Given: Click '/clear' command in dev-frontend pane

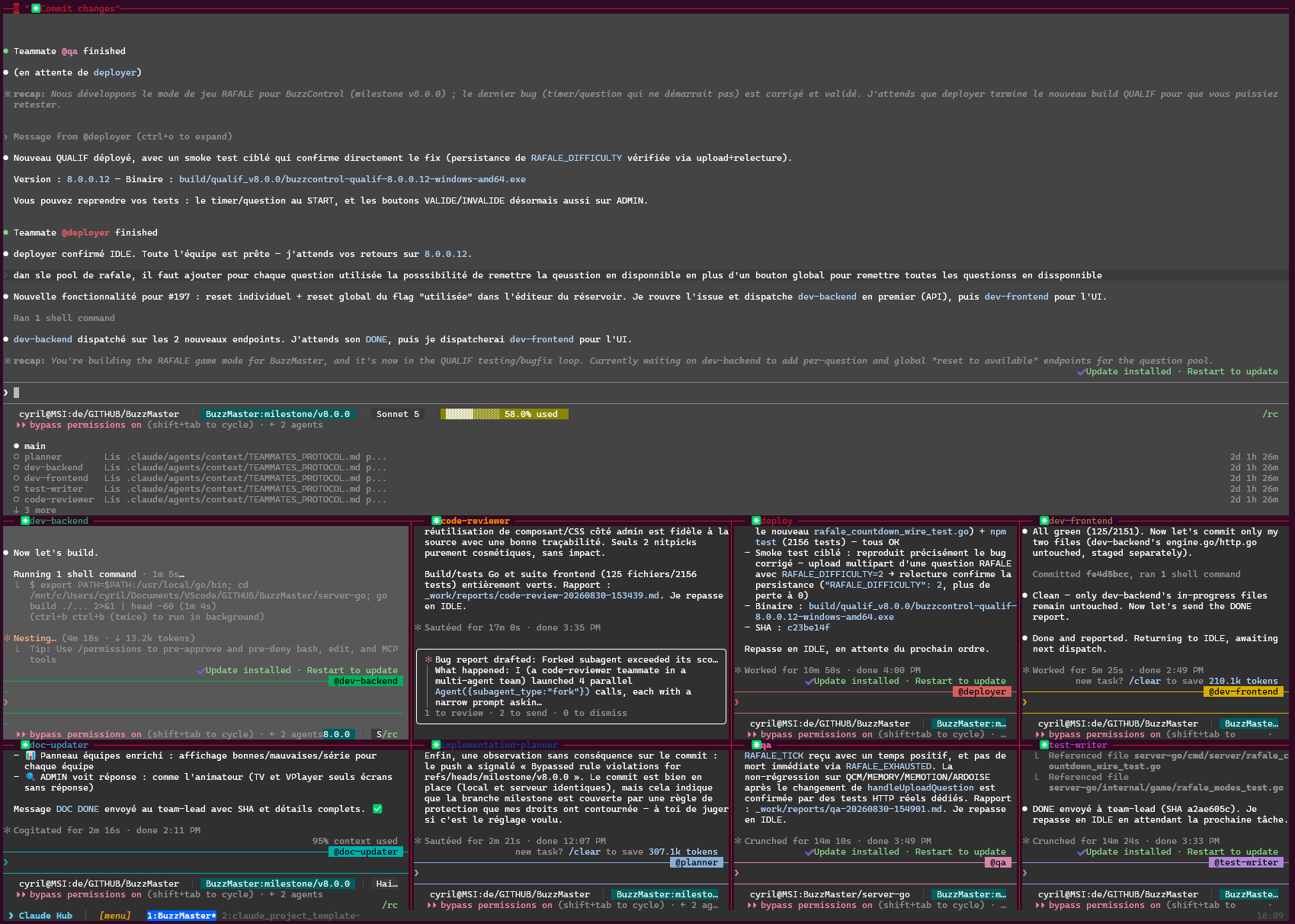Looking at the screenshot, I should click(x=1144, y=682).
